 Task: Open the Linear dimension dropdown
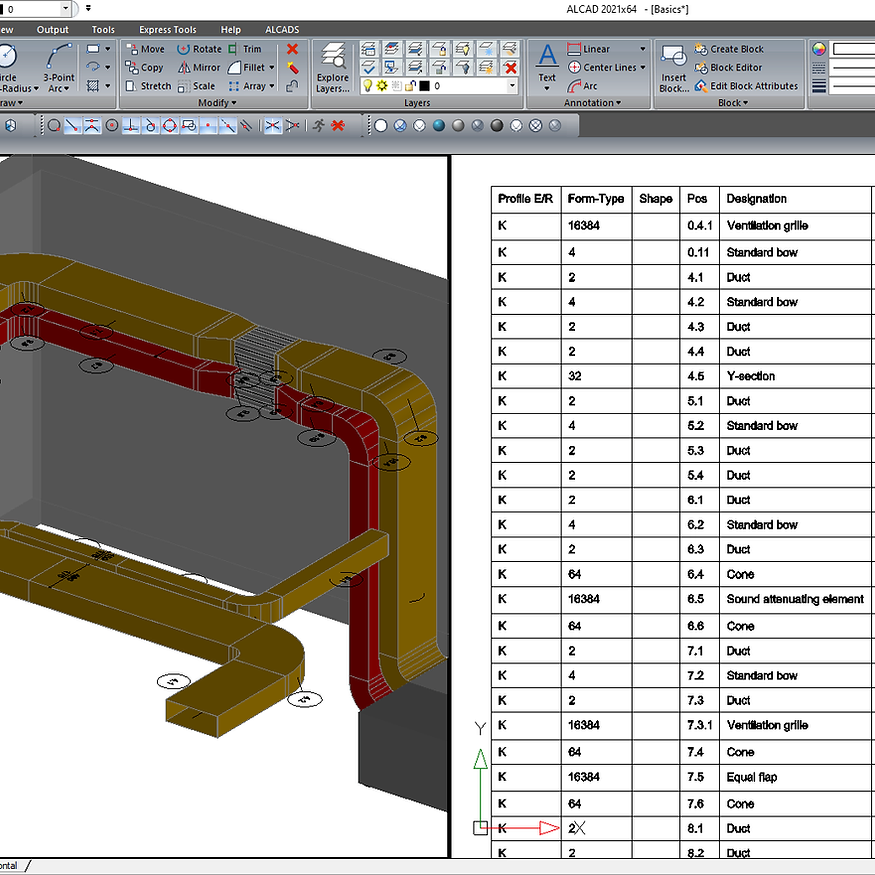click(642, 49)
